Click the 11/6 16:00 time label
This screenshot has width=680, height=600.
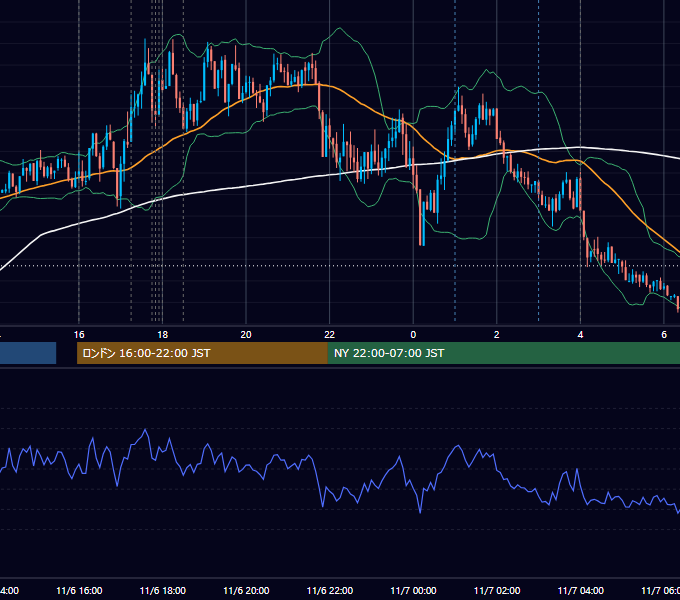79,591
